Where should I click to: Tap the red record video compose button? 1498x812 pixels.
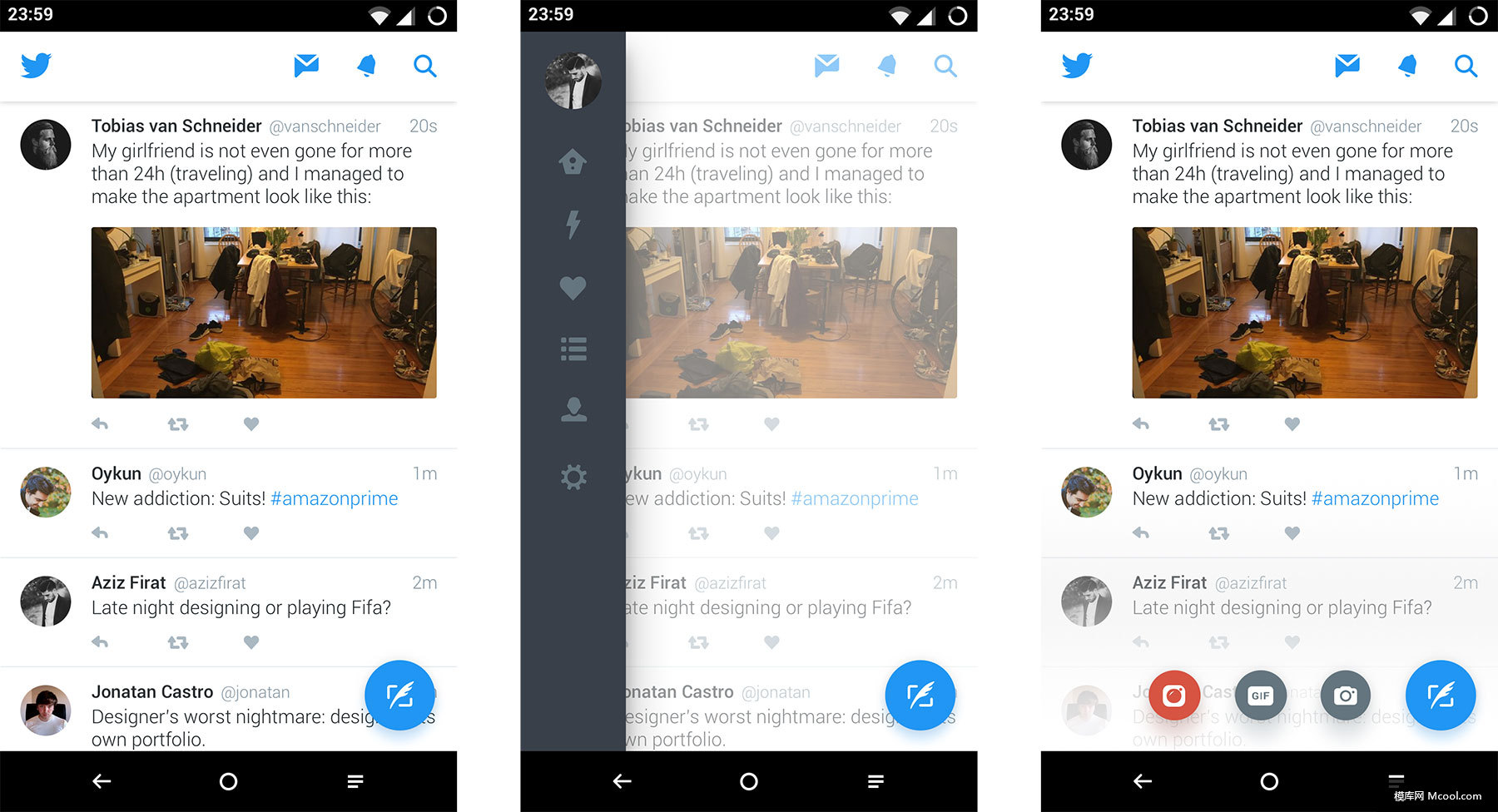[x=1174, y=696]
